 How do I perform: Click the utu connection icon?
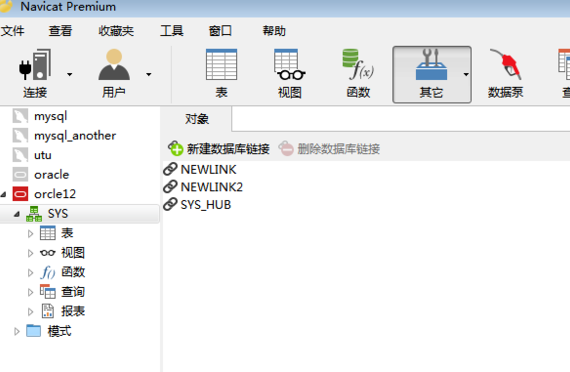click(20, 155)
